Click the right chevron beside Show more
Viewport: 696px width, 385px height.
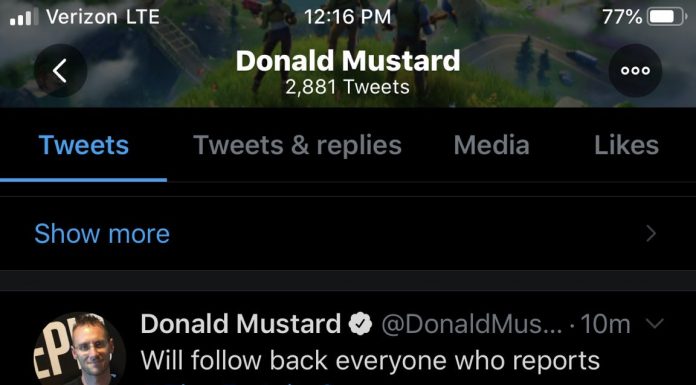[x=651, y=233]
